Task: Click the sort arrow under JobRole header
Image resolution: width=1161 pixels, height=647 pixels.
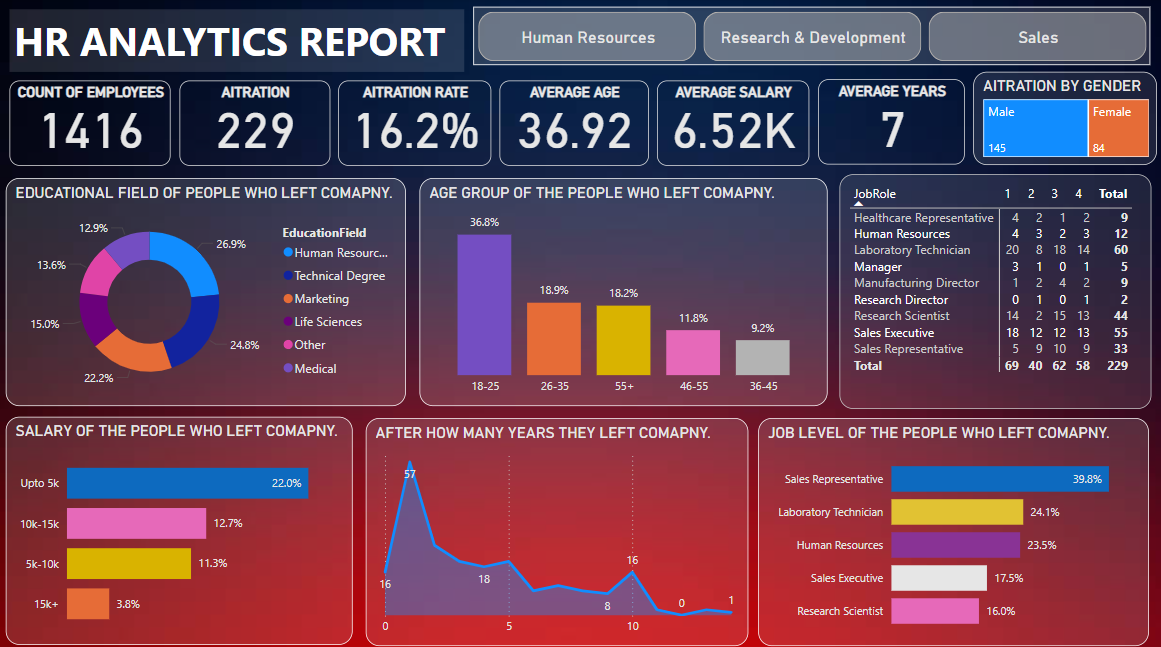Action: pyautogui.click(x=858, y=204)
